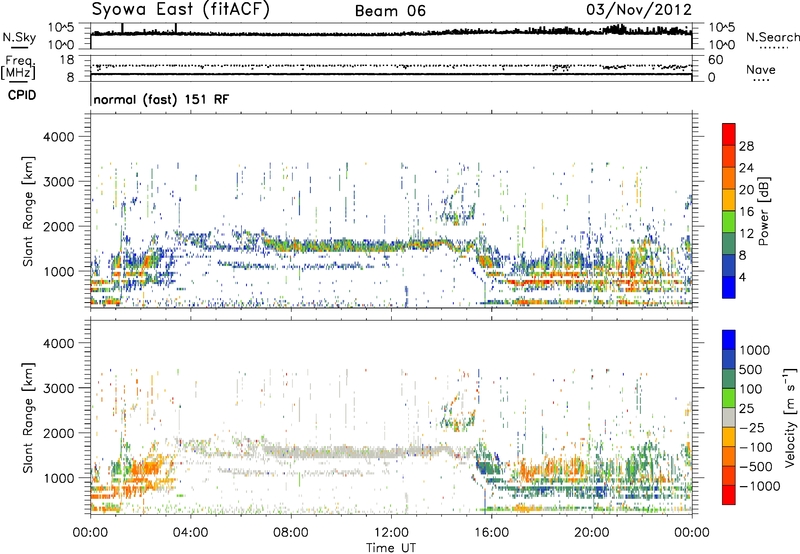The height and width of the screenshot is (554, 800).
Task: Click the 'N.Search' legend label
Action: (772, 37)
